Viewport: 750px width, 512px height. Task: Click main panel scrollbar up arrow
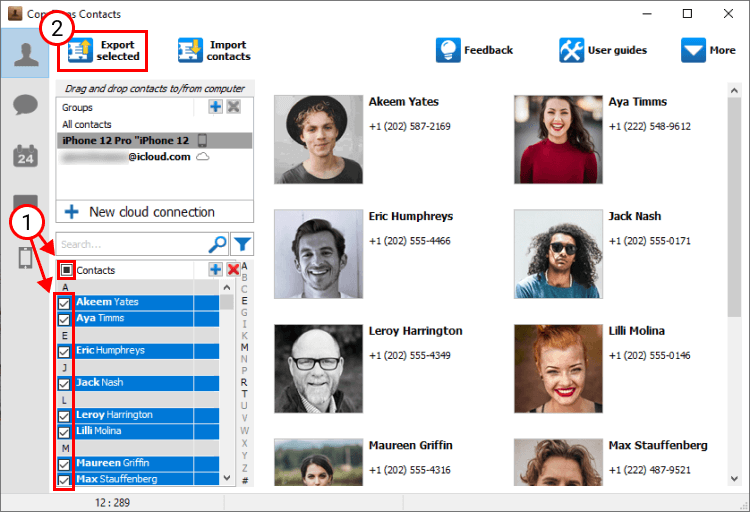tap(734, 90)
